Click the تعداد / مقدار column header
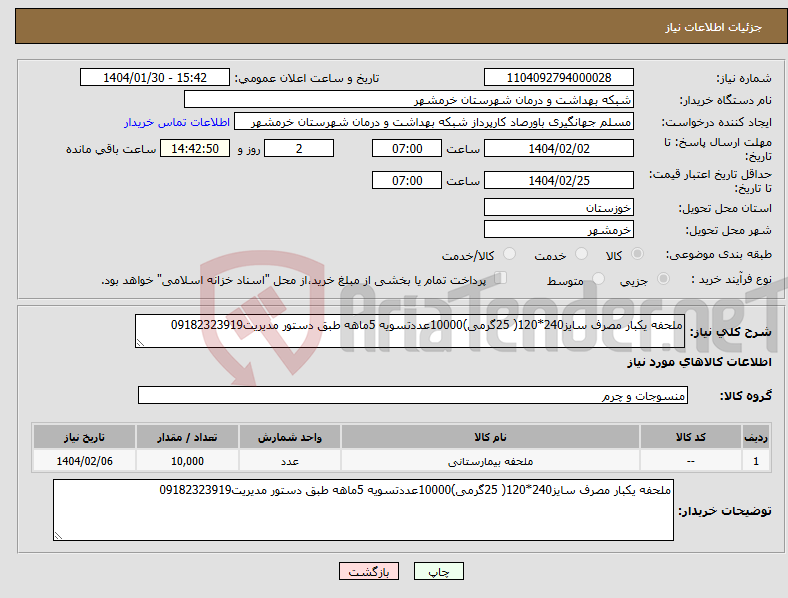Image resolution: width=788 pixels, height=598 pixels. [x=187, y=437]
